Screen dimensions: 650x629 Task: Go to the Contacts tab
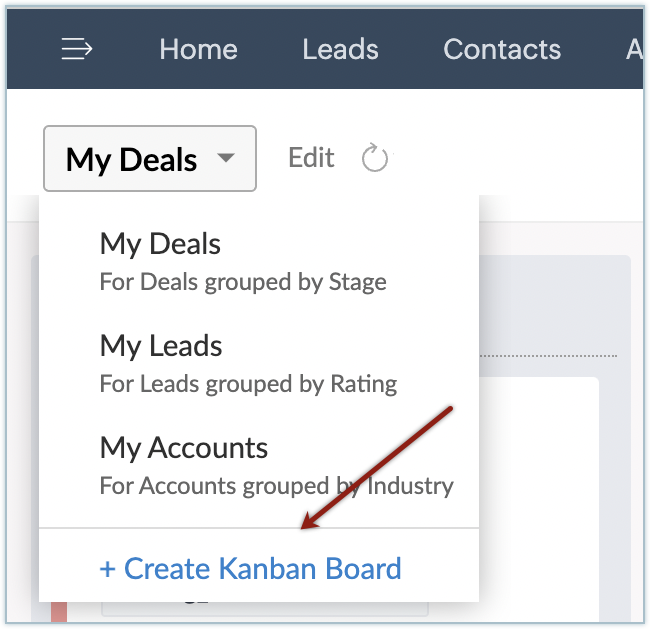(x=502, y=49)
